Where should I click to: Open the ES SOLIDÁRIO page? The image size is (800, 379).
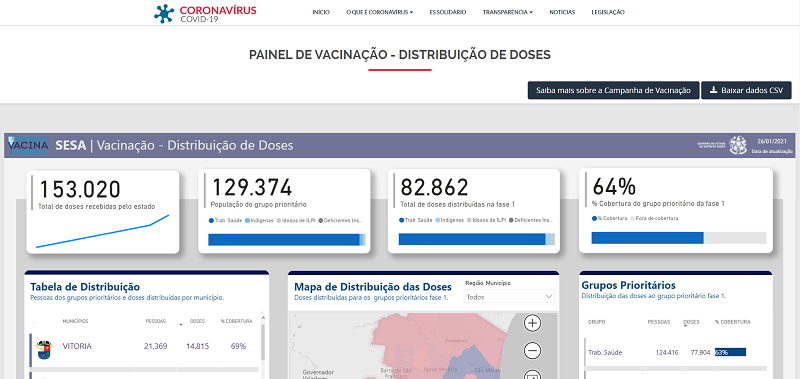point(448,12)
